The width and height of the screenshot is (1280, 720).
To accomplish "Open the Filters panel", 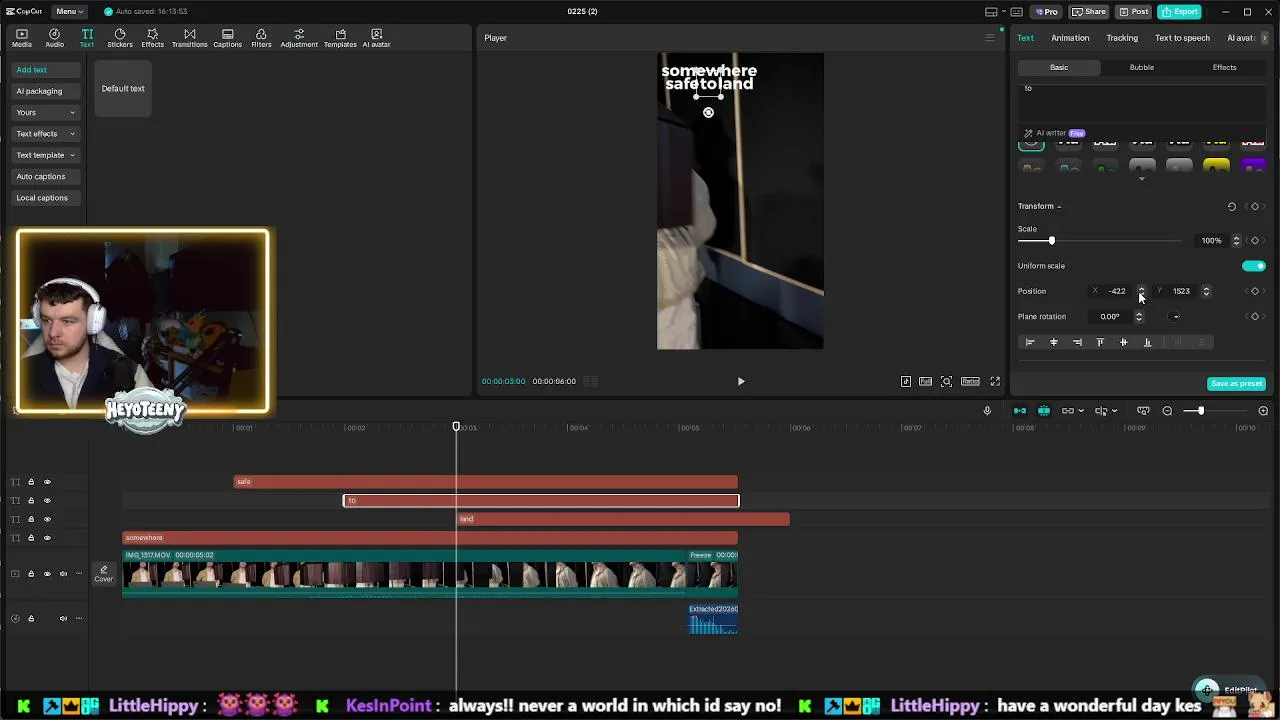I will tap(261, 38).
